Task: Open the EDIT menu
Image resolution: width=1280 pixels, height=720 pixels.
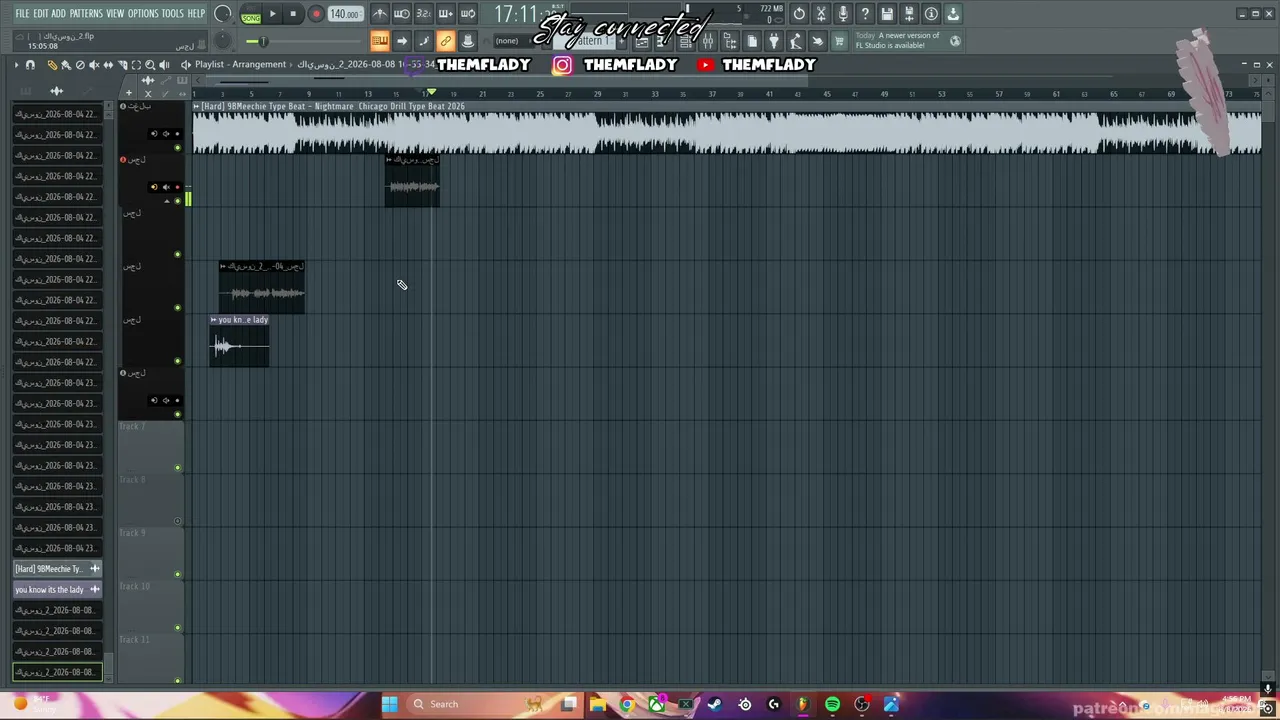Action: (41, 14)
